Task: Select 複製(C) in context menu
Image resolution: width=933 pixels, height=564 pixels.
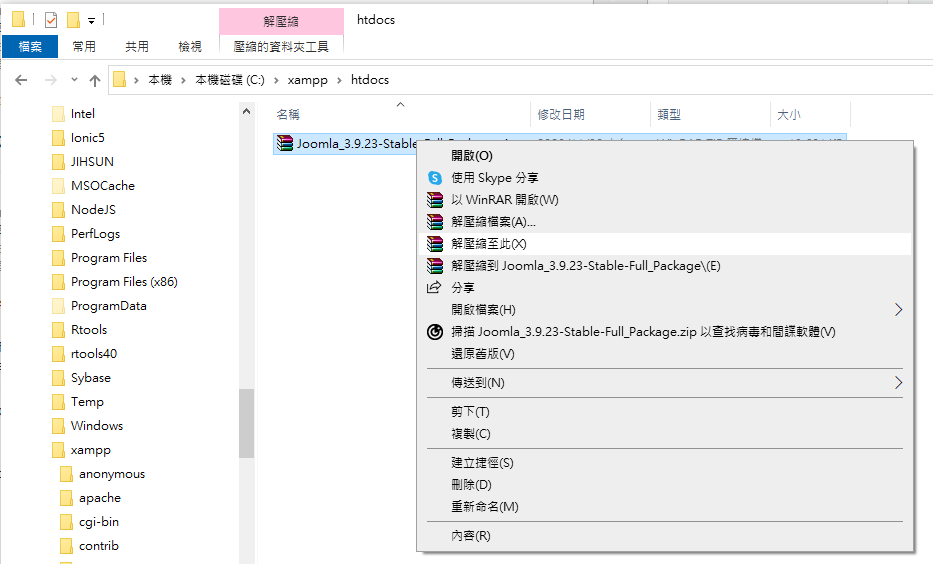Action: click(665, 434)
